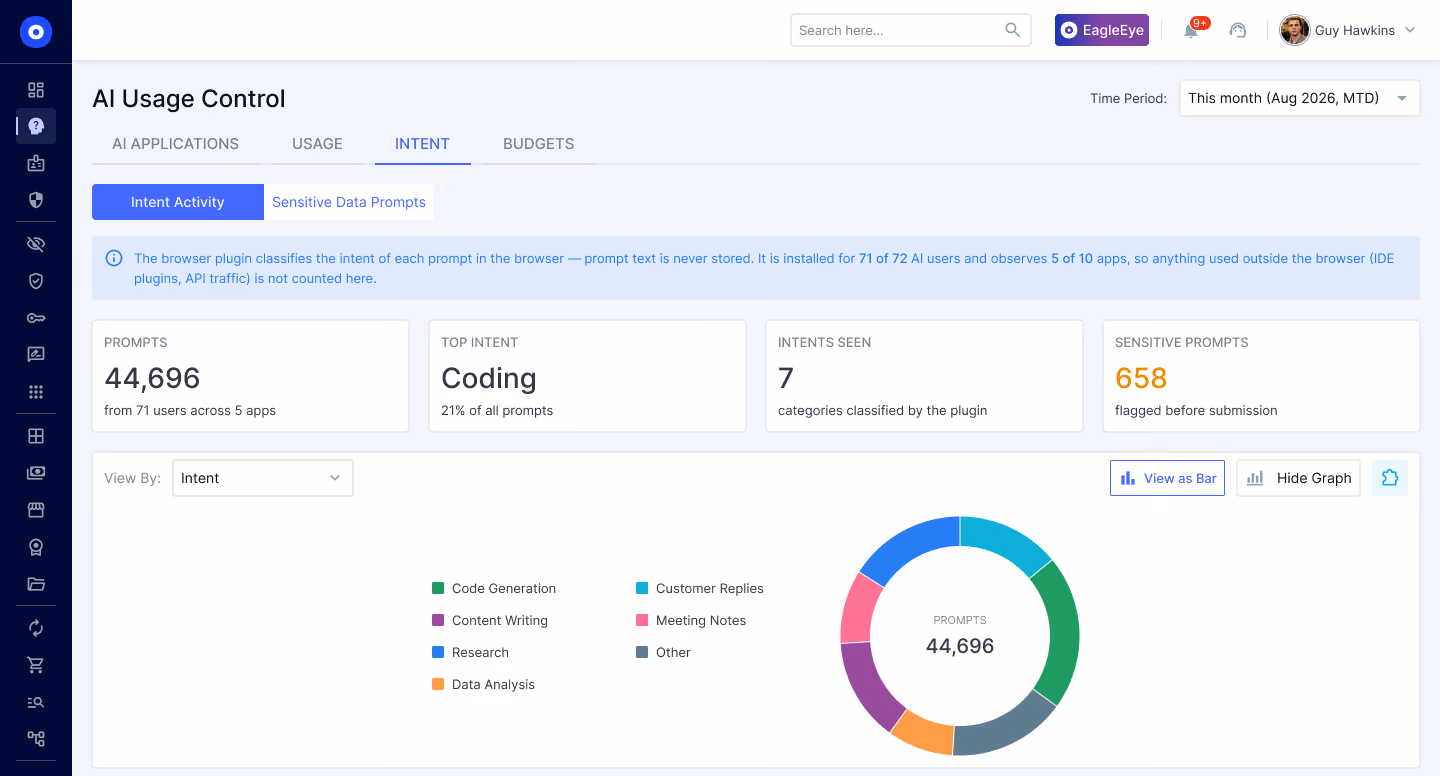
Task: Switch to Intent Activity view
Action: pos(178,202)
